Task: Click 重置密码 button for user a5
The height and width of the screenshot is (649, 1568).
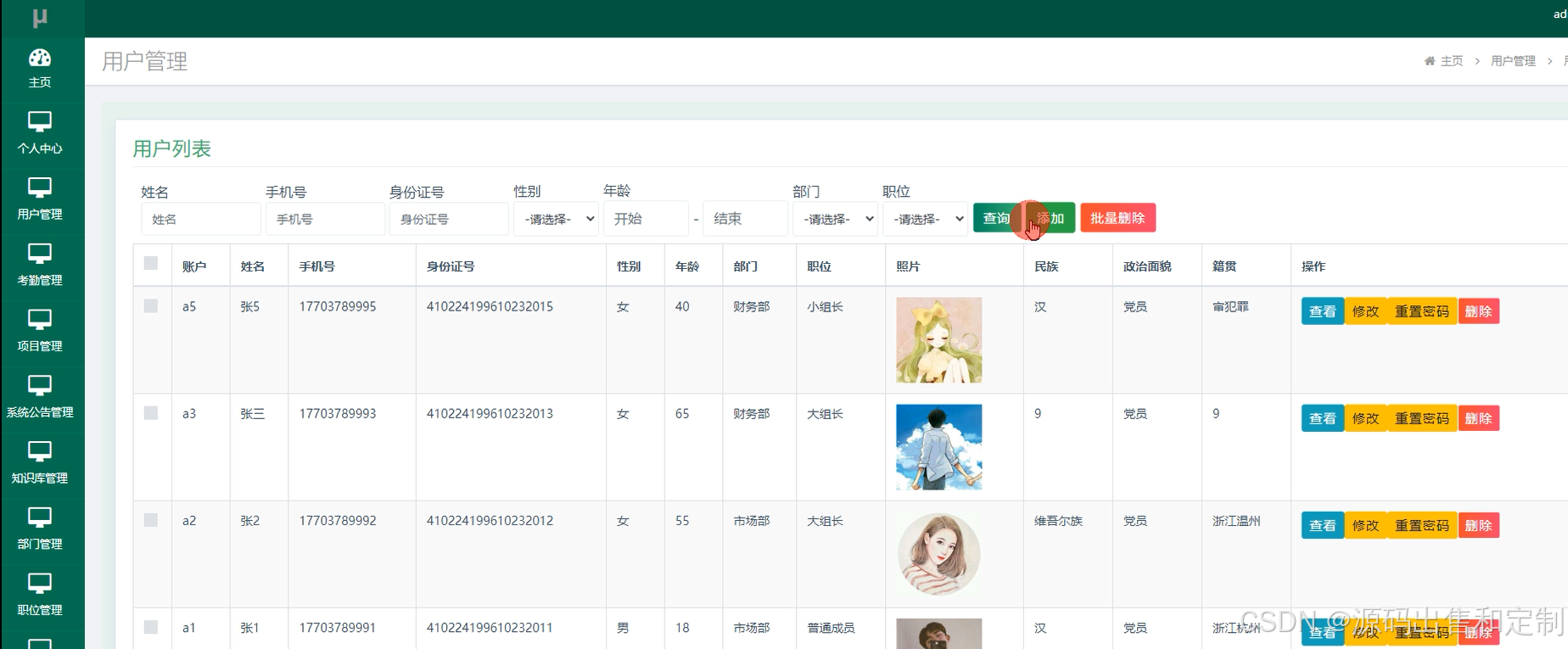Action: (x=1422, y=311)
